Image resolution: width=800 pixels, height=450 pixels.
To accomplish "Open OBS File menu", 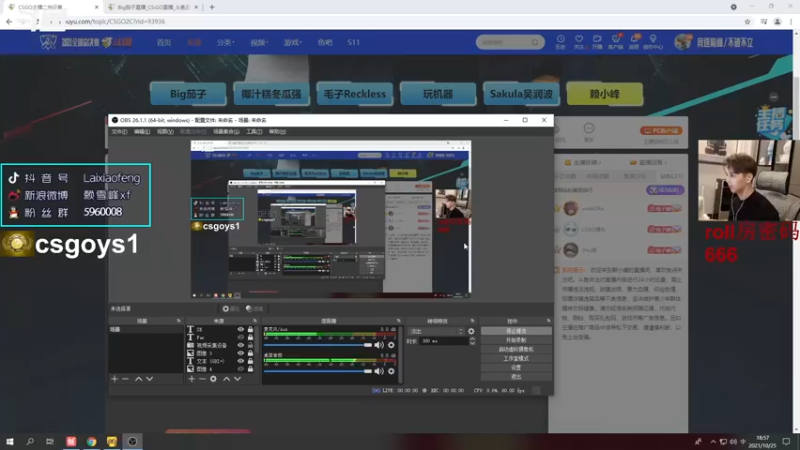I will coord(119,132).
